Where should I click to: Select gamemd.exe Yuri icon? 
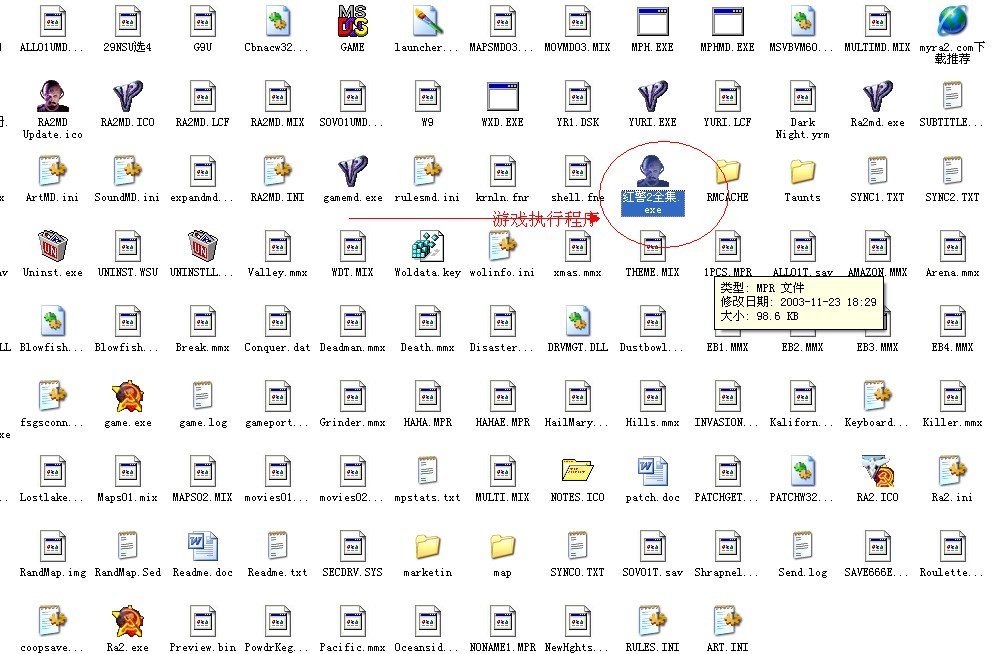pos(352,171)
